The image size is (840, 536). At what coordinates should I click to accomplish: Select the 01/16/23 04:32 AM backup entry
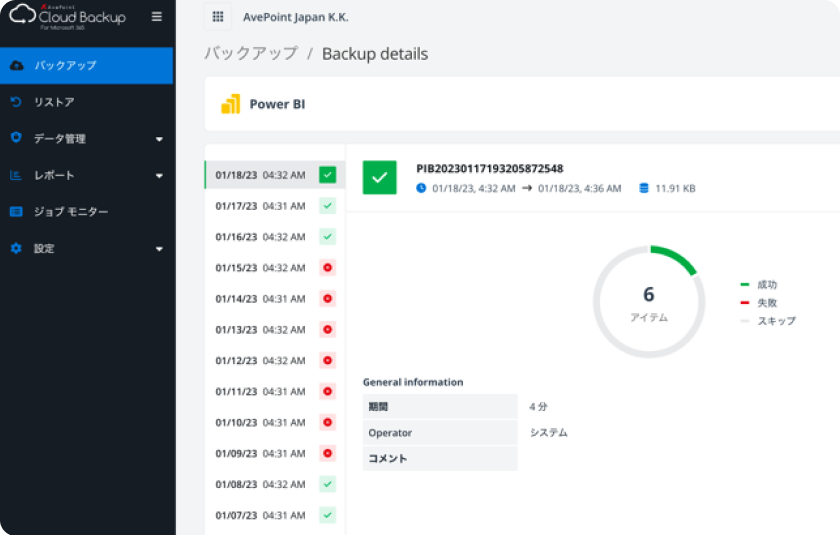[275, 237]
